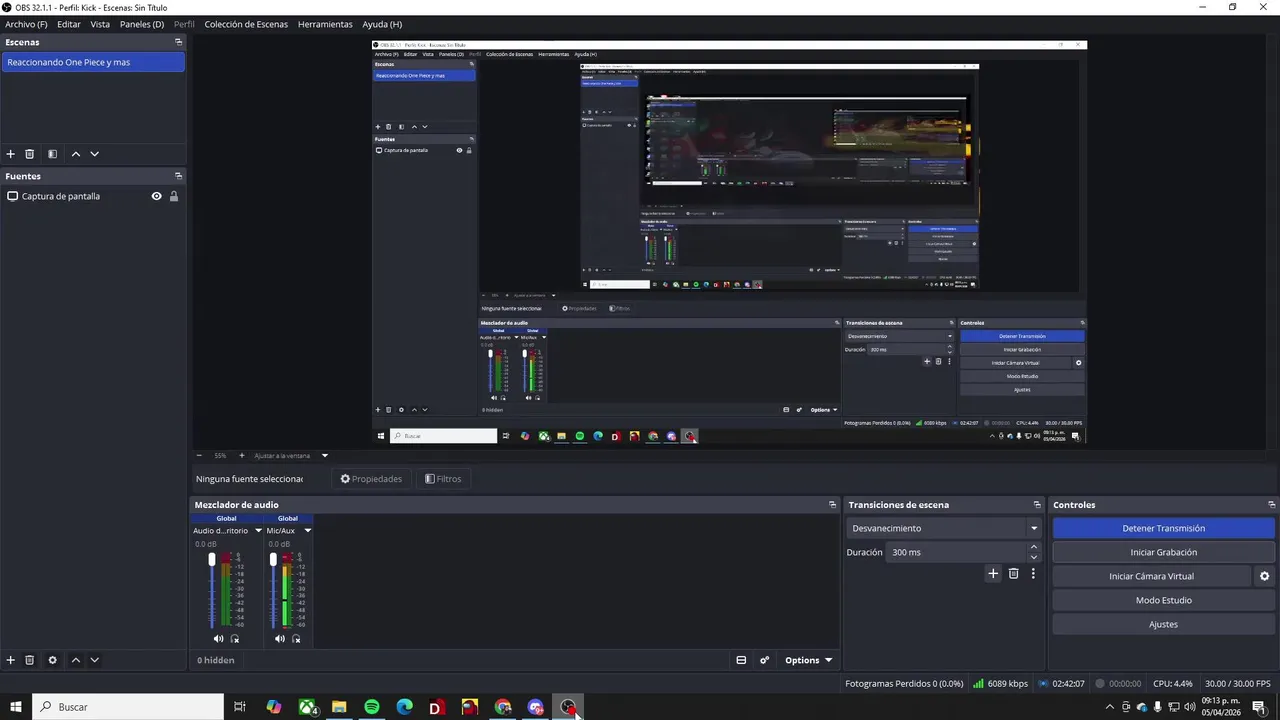Screen dimensions: 1280x720
Task: Open the mixer Options dropdown
Action: [808, 660]
